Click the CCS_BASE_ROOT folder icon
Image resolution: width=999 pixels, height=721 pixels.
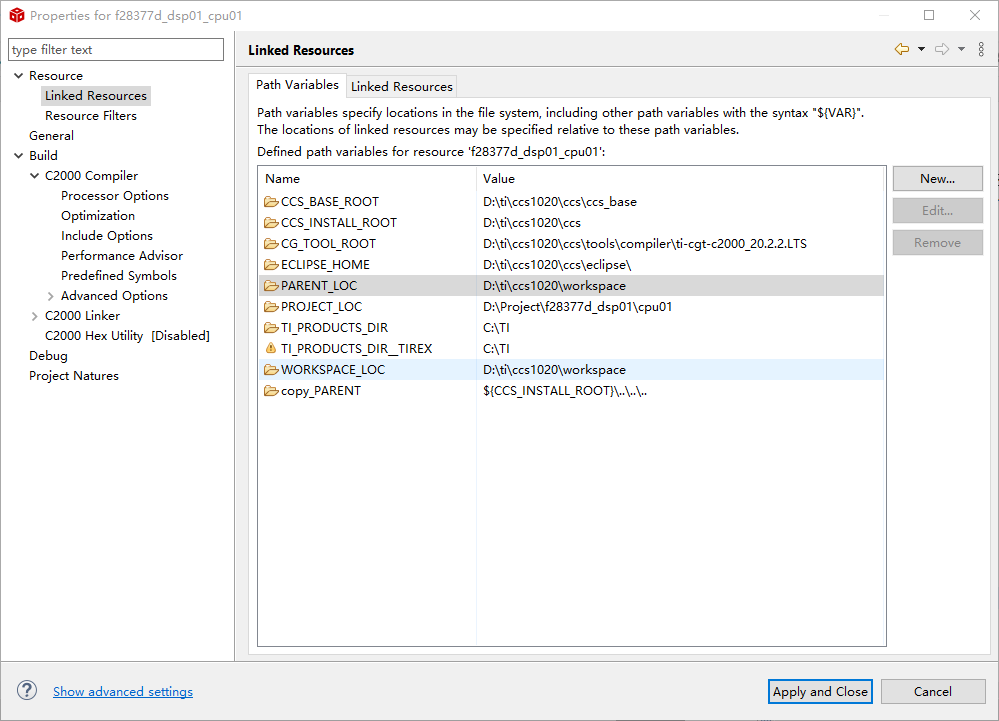click(x=270, y=202)
